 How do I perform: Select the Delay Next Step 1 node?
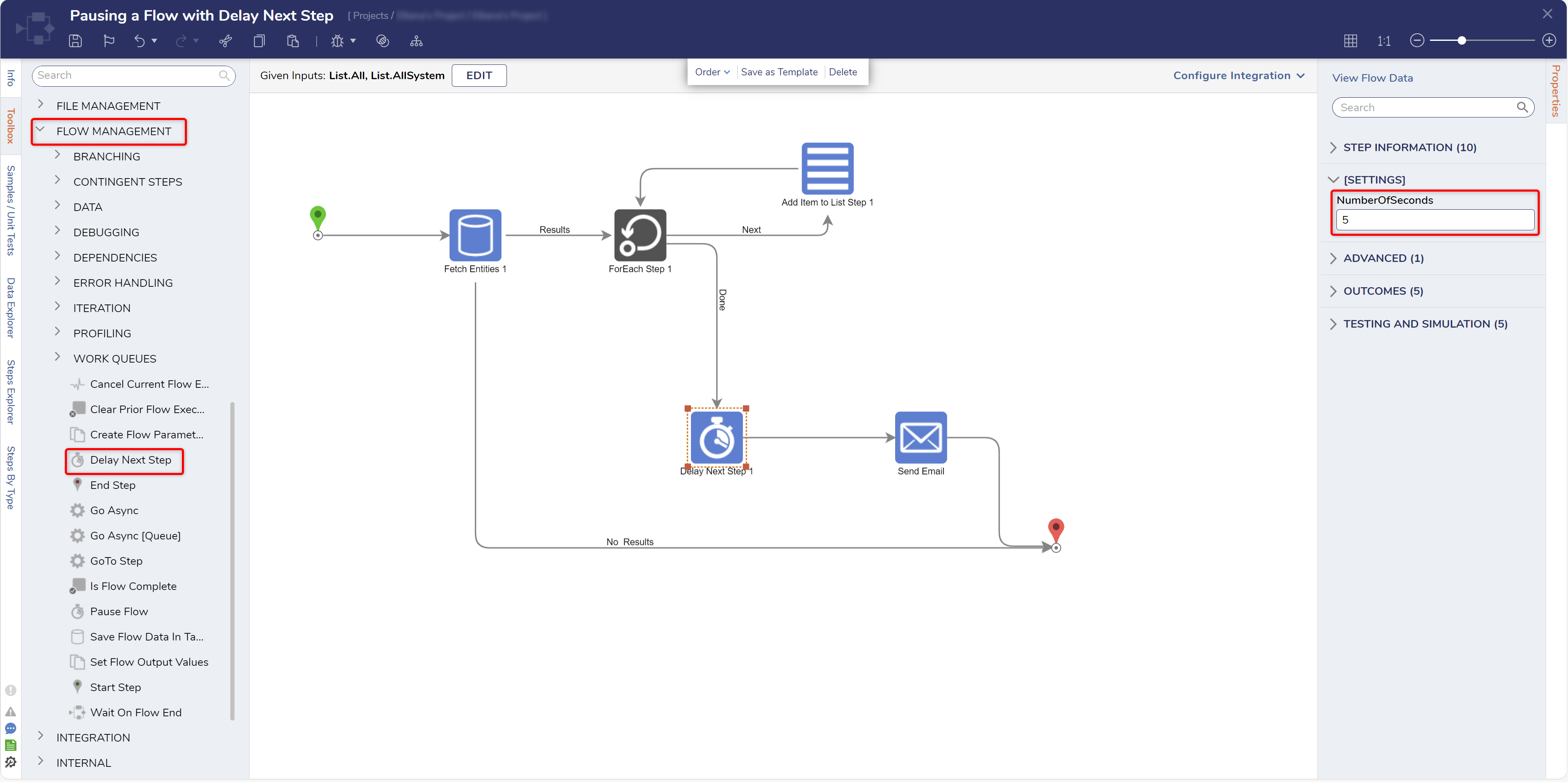point(717,438)
